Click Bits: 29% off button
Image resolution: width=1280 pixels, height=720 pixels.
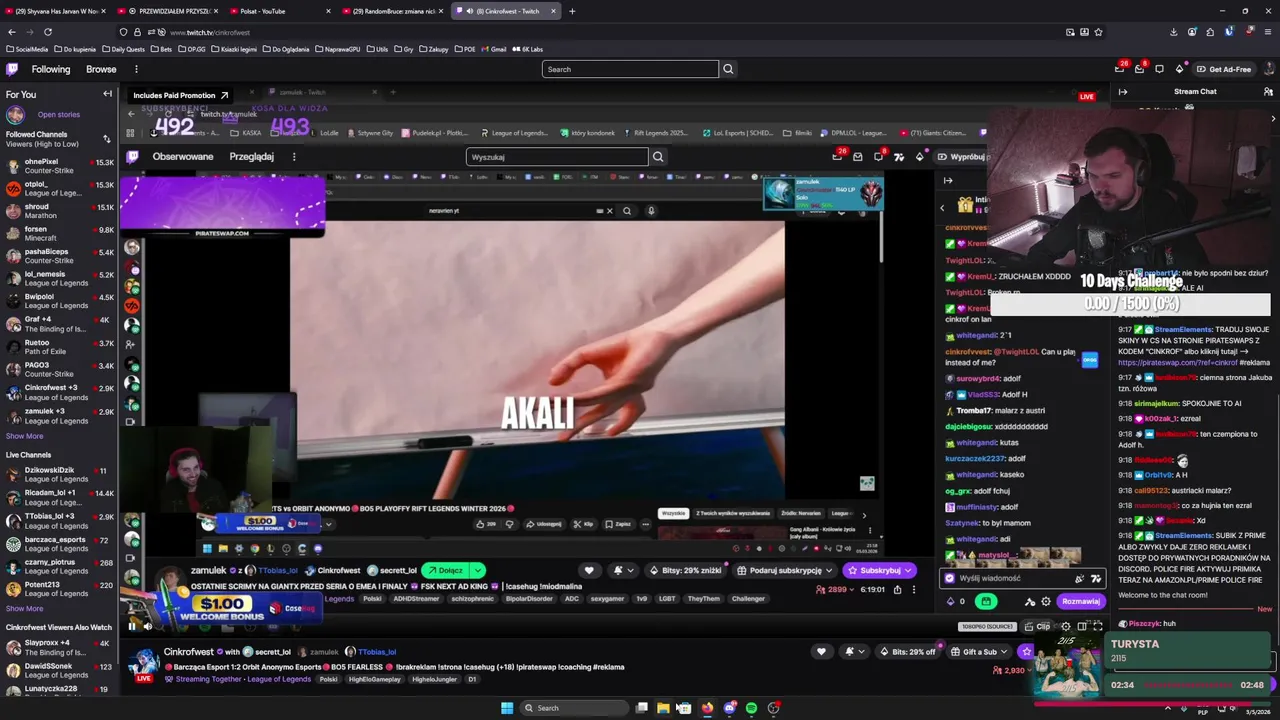(x=907, y=652)
